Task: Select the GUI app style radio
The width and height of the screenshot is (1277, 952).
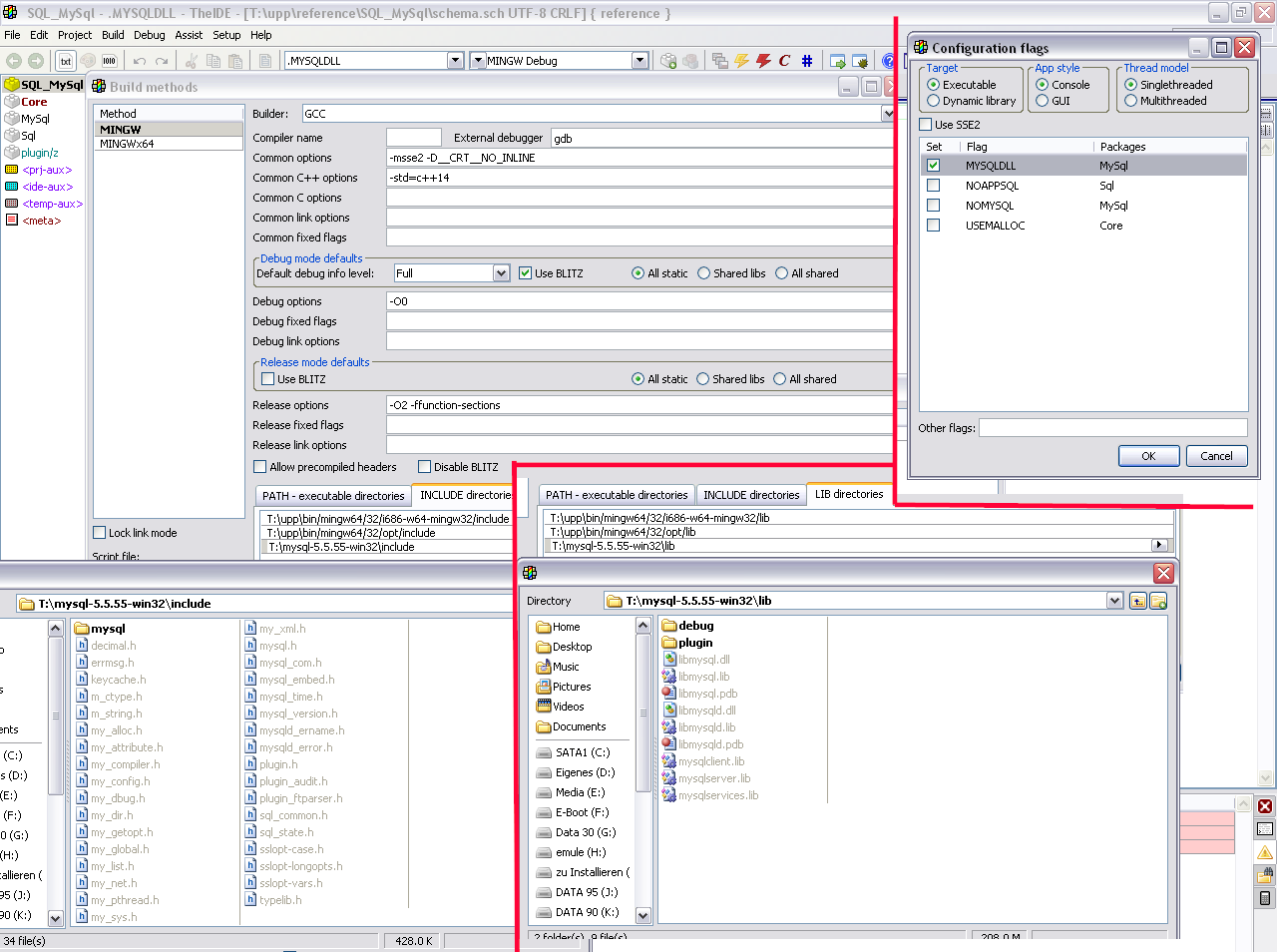Action: click(1042, 101)
